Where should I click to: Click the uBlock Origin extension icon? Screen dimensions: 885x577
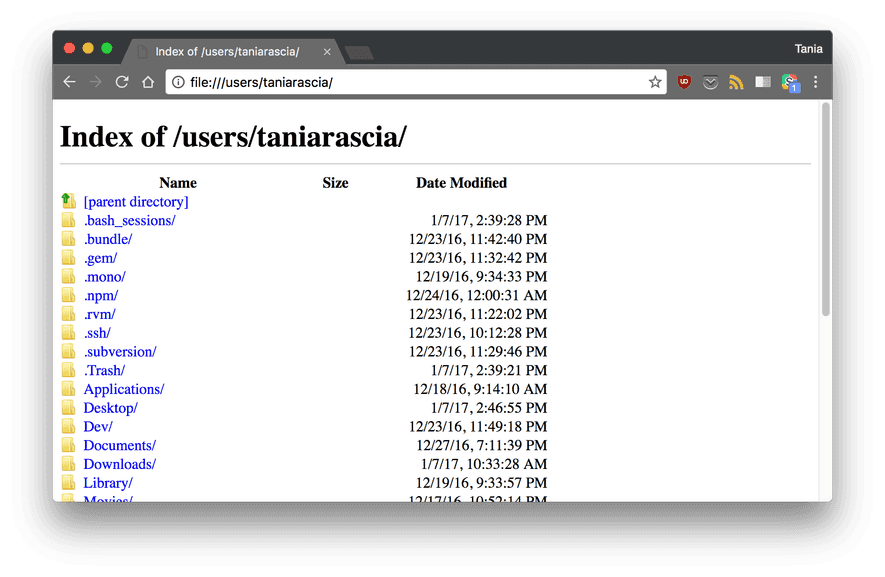[x=684, y=82]
